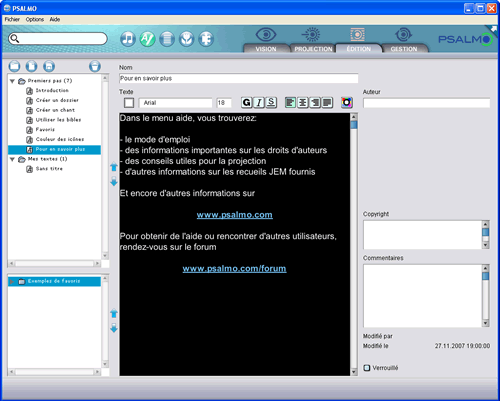Open the multicolor text color picker
Image resolution: width=500 pixels, height=401 pixels.
347,102
